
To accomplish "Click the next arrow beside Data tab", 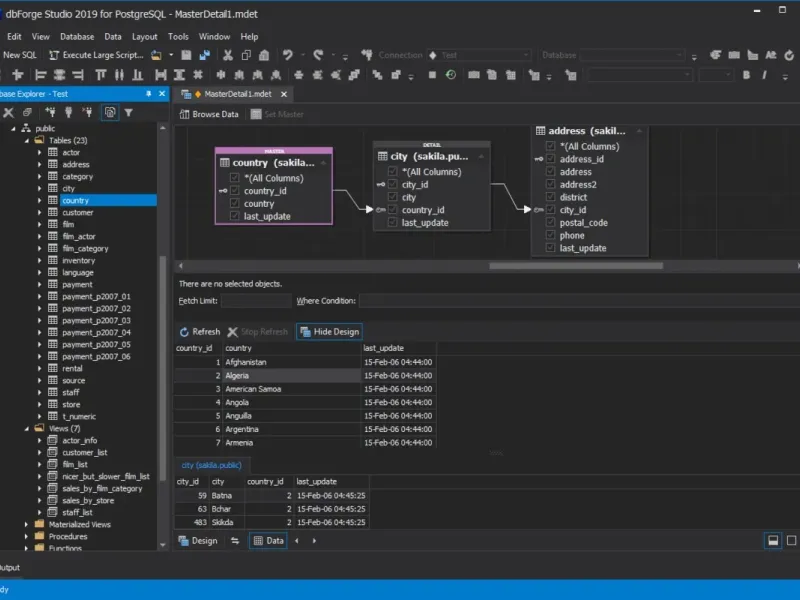I will click(x=314, y=541).
